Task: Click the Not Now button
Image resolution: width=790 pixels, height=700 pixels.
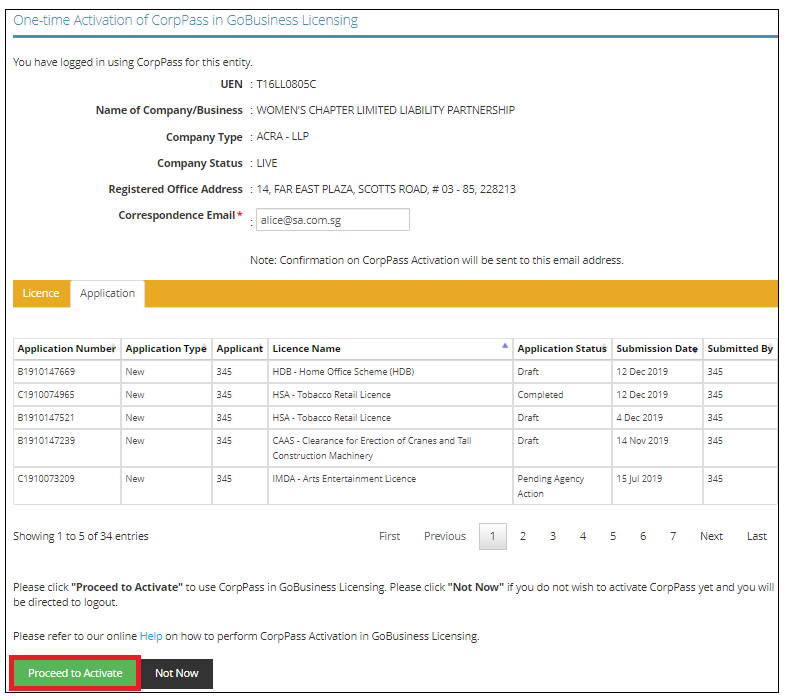Action: [x=177, y=673]
